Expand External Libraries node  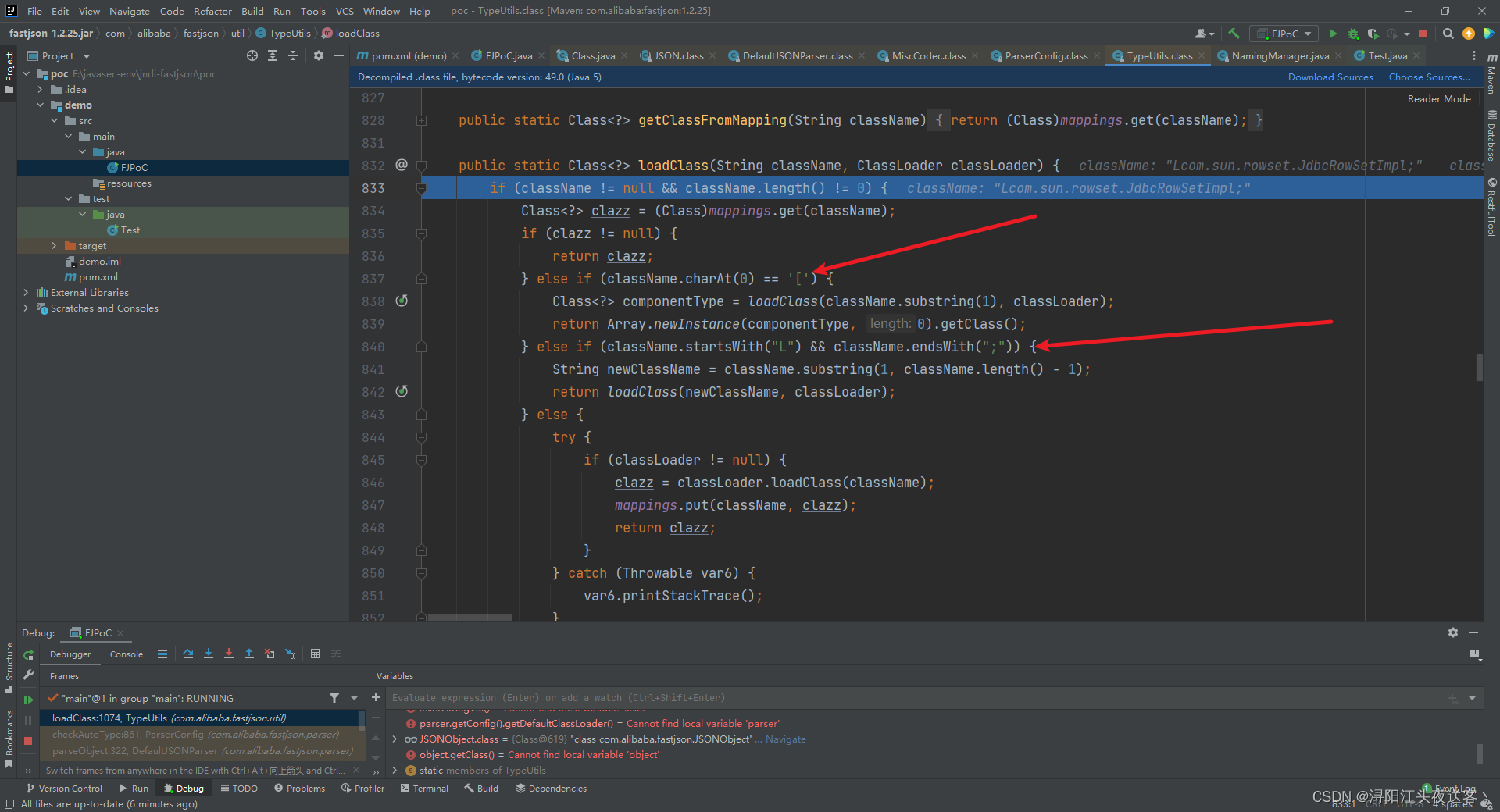(26, 292)
